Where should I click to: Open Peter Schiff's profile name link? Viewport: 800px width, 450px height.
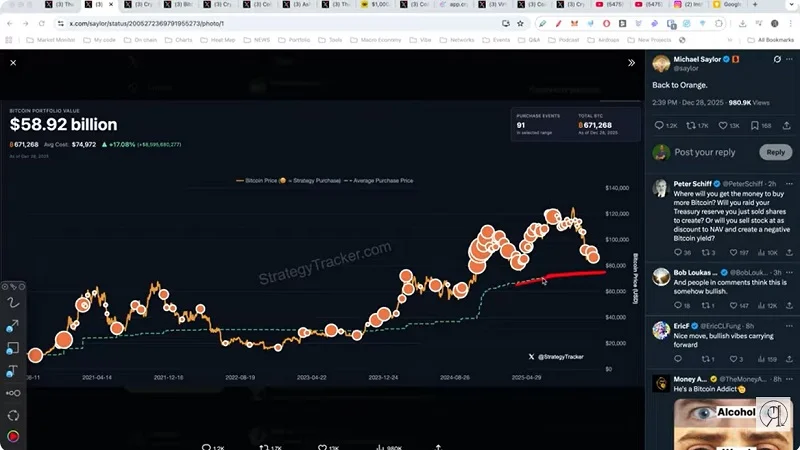696,185
